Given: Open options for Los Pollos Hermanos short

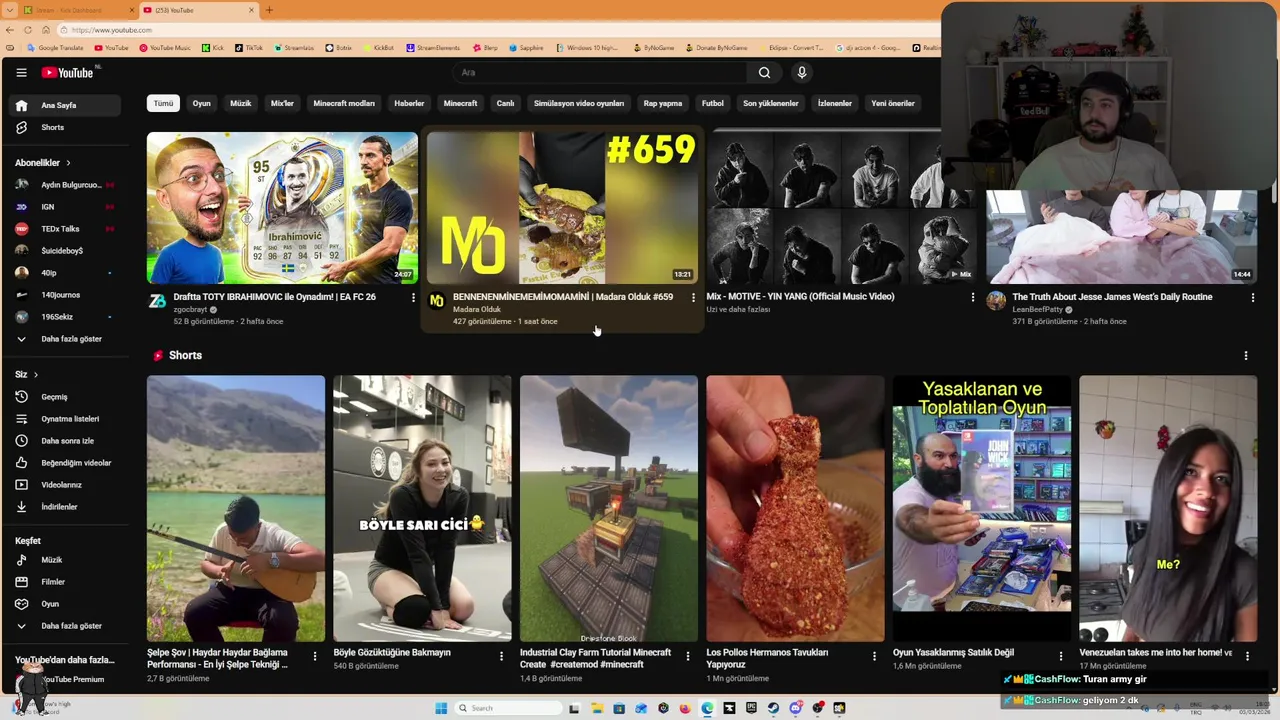Looking at the screenshot, I should click(874, 656).
